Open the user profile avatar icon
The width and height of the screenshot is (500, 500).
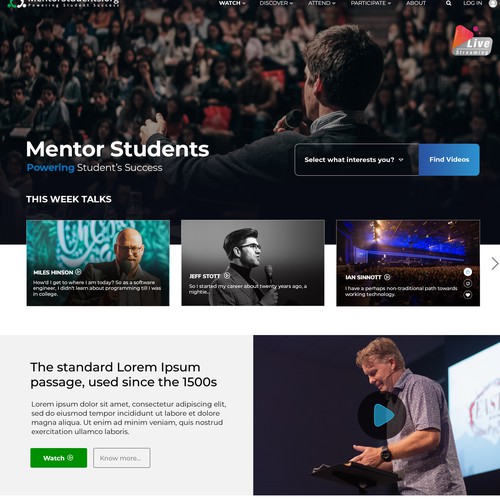493,3
